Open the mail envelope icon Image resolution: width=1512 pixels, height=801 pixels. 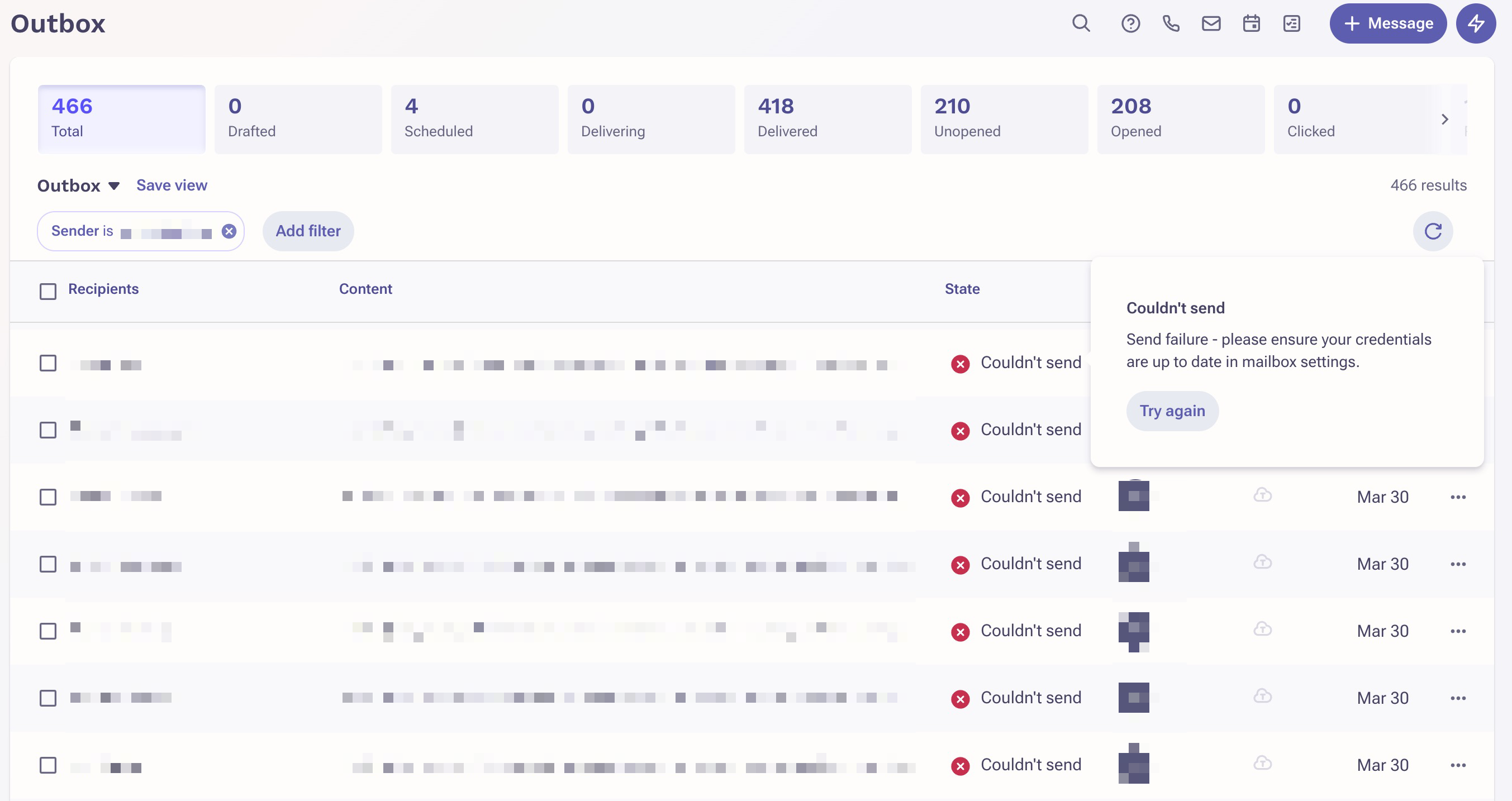click(1211, 23)
